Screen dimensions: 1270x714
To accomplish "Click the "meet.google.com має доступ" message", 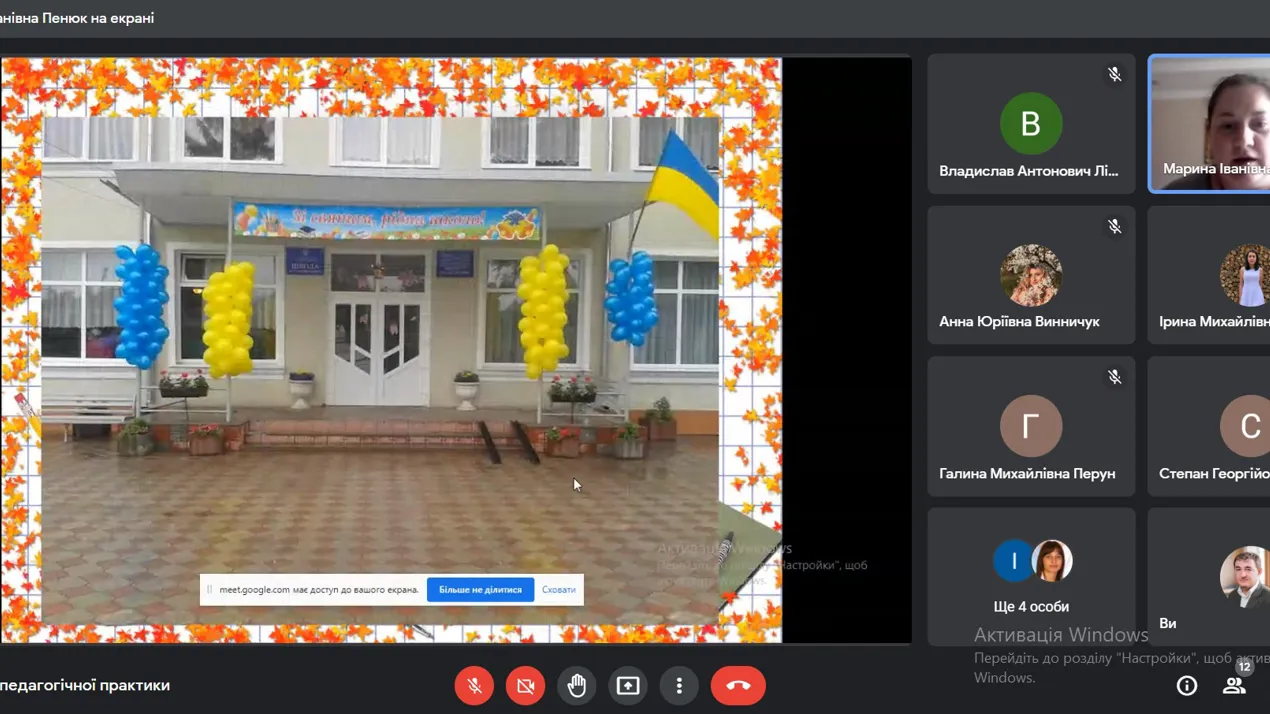I will click(x=319, y=590).
